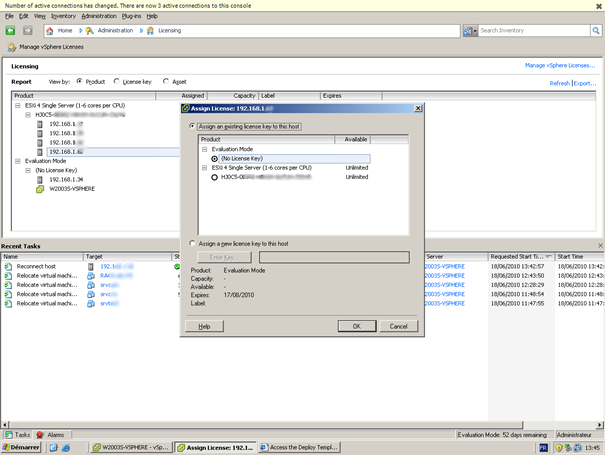Click the Reconnect host task row name
The height and width of the screenshot is (455, 605).
tap(36, 267)
